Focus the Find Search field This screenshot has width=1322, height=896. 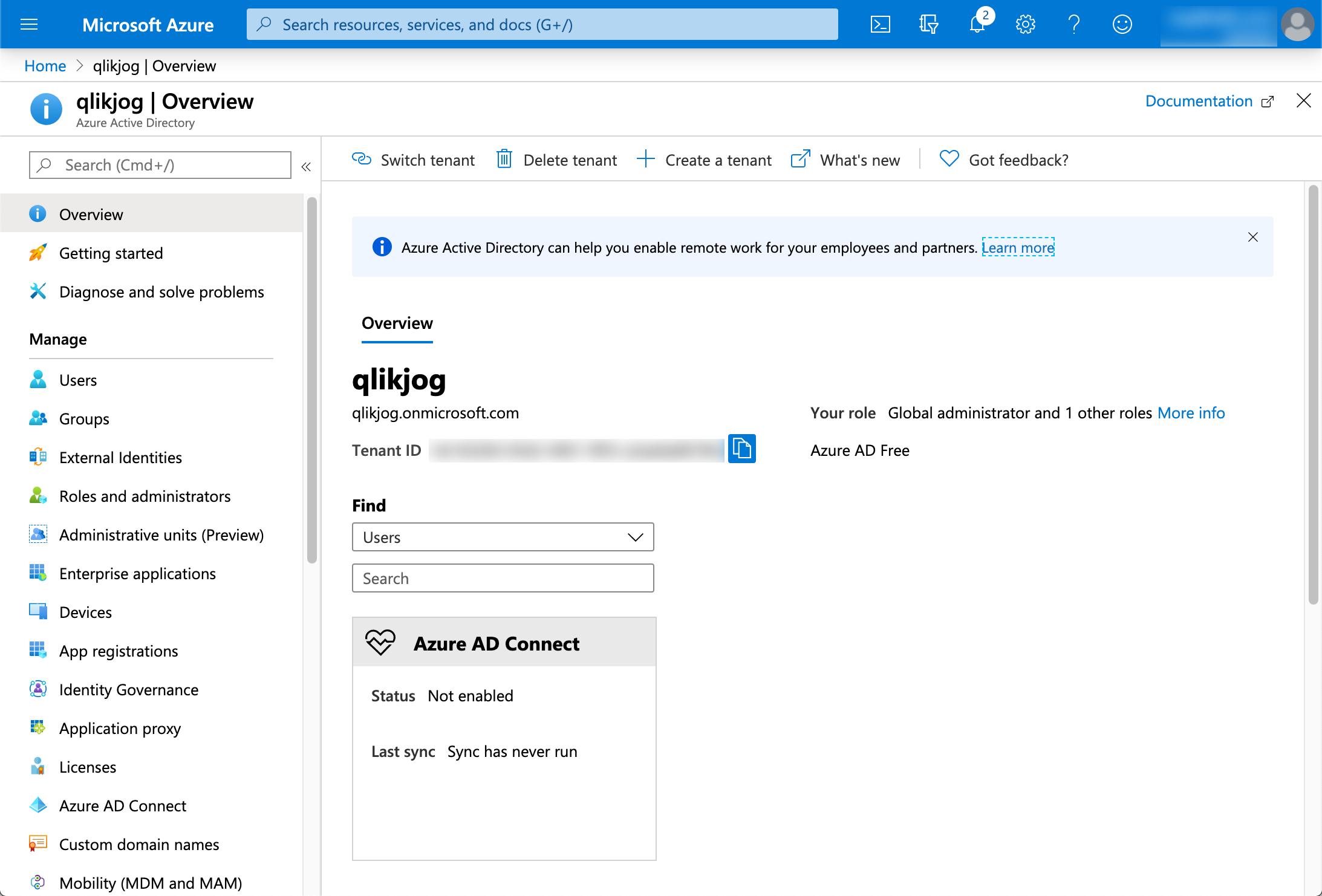tap(503, 578)
